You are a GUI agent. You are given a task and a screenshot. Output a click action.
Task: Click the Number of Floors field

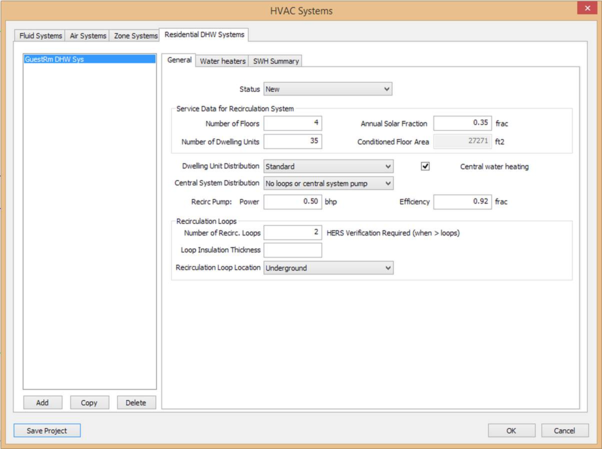pyautogui.click(x=292, y=124)
